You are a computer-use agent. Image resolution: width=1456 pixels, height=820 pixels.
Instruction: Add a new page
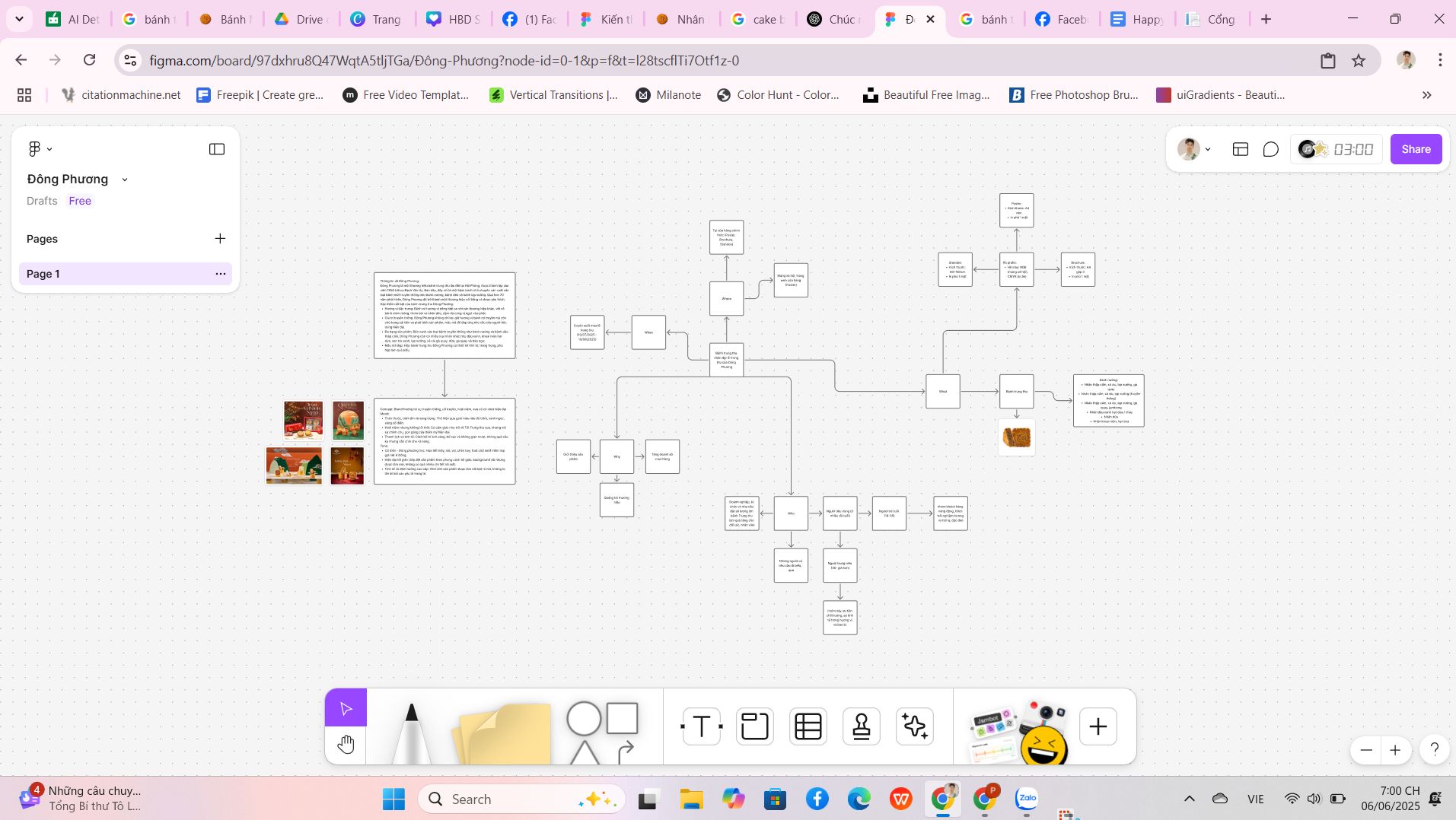click(220, 239)
